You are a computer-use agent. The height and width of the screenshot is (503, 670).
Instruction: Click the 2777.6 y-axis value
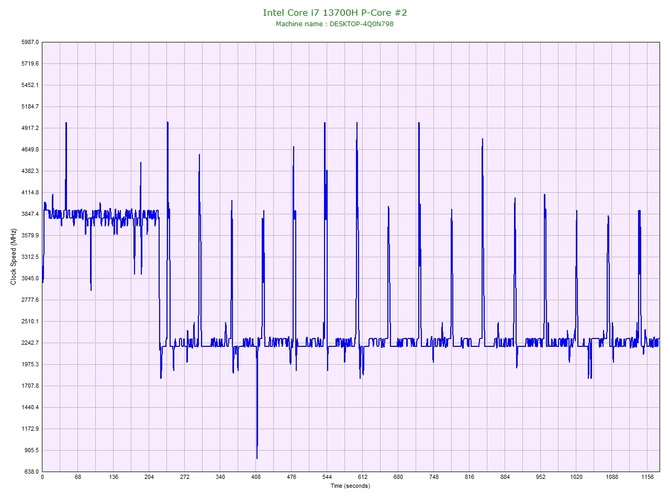(x=30, y=300)
